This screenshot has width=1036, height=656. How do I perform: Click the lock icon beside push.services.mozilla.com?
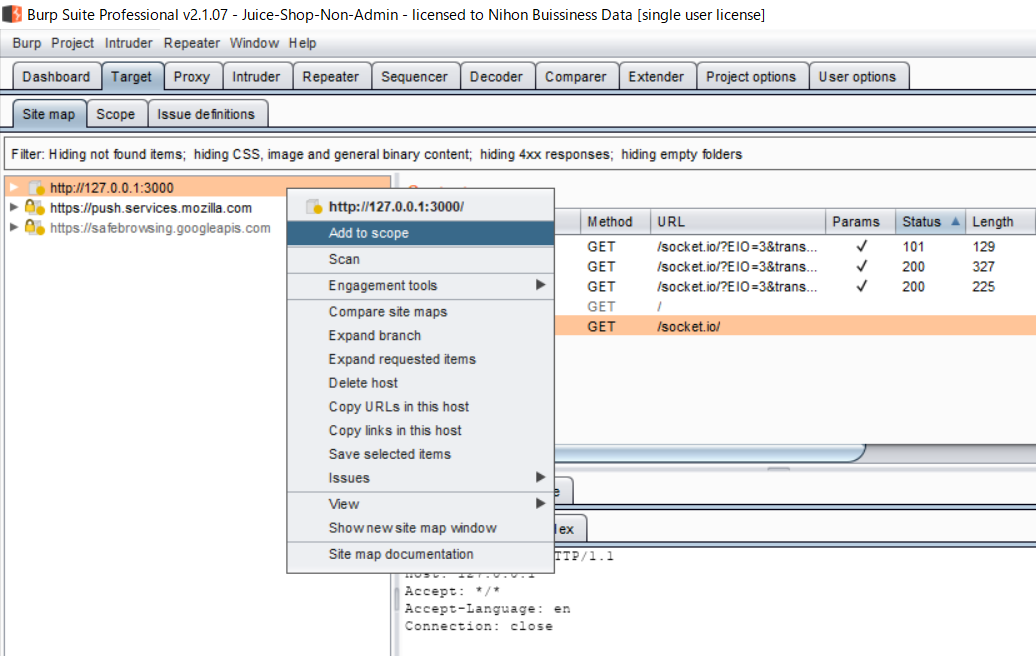click(x=34, y=208)
